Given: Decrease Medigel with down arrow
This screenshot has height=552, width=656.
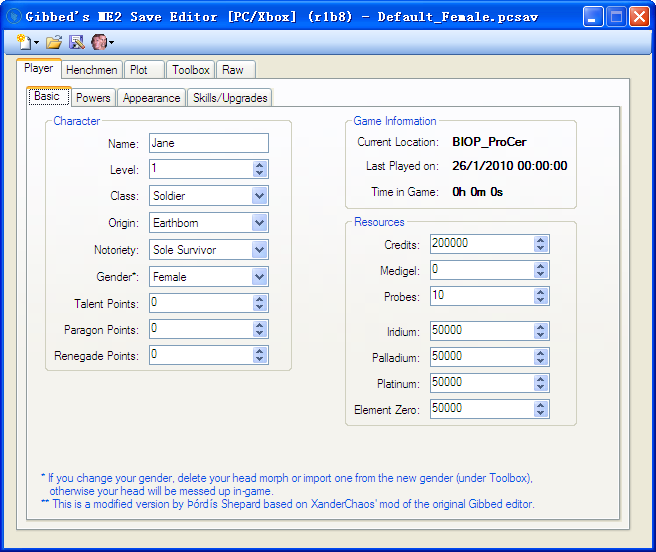Looking at the screenshot, I should point(541,274).
